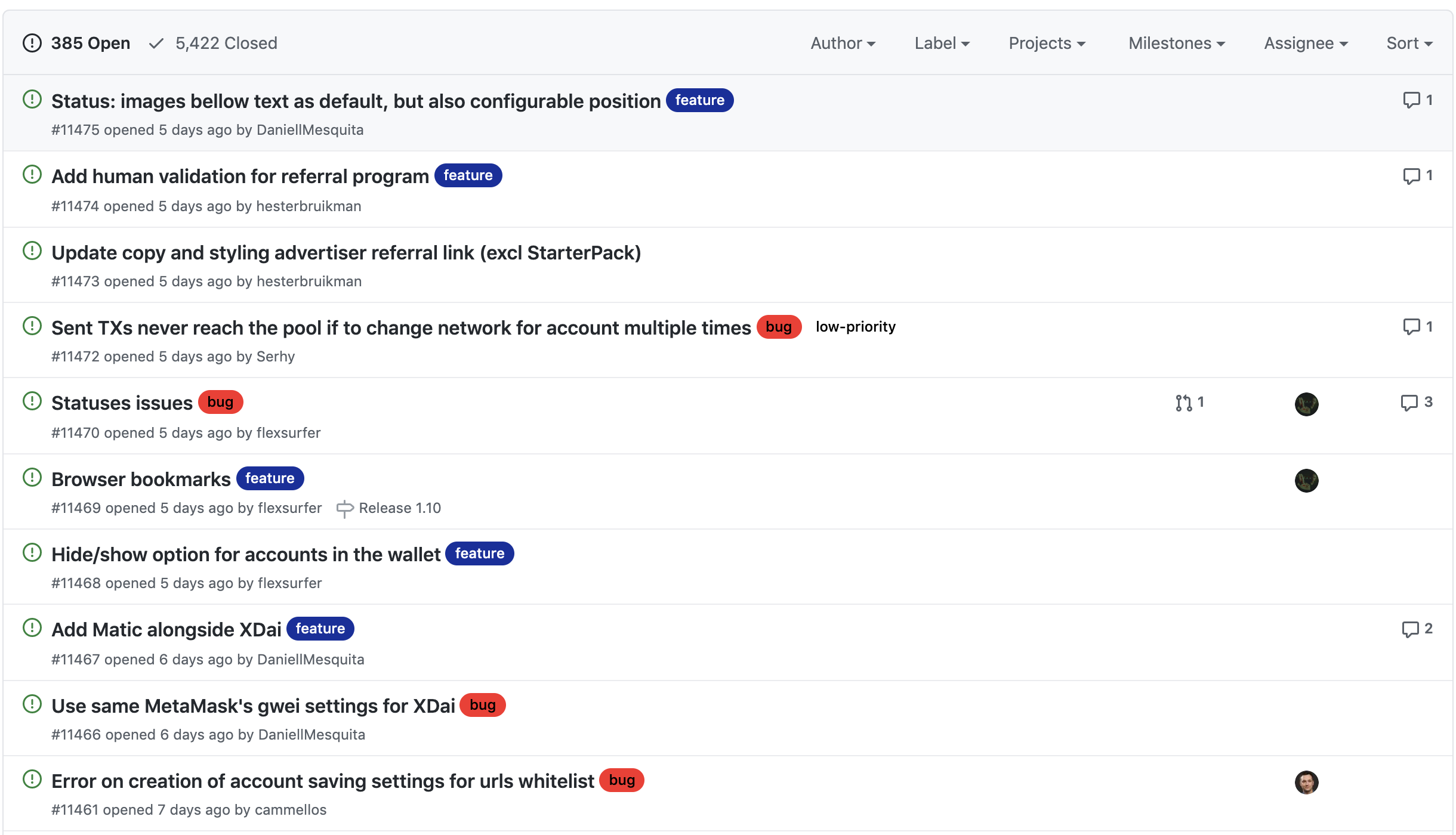Viewport: 1456px width, 835px height.
Task: Click comment icon on Add Matic alongside XDai
Action: tap(1410, 629)
